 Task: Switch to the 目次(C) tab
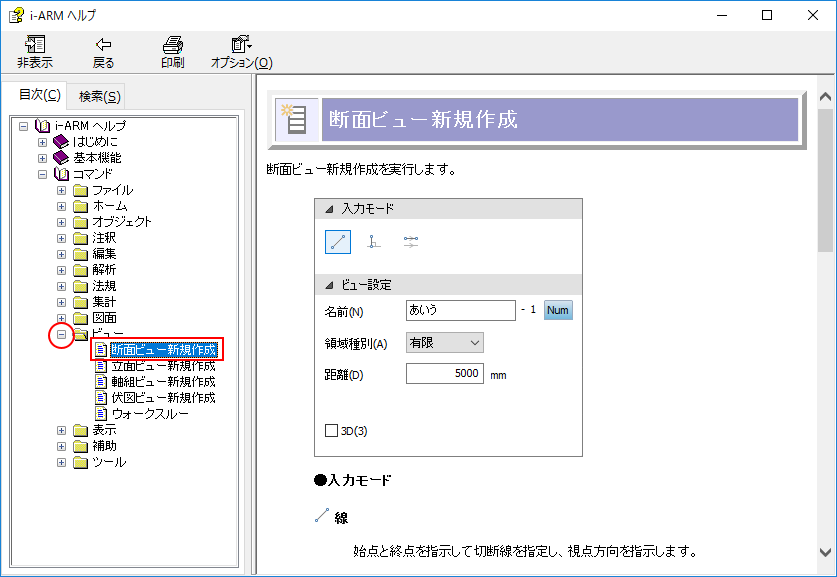coord(40,95)
